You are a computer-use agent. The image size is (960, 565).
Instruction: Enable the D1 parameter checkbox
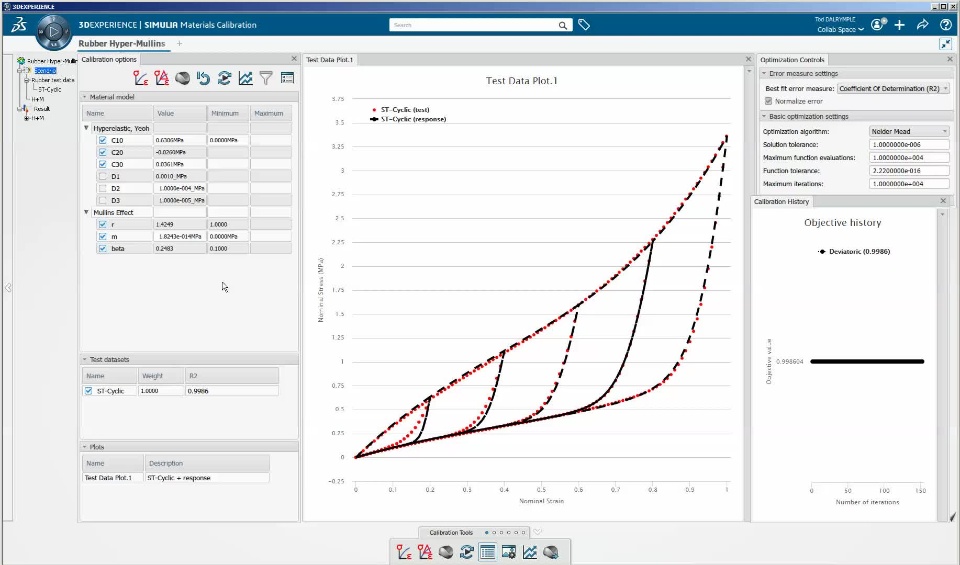point(102,176)
